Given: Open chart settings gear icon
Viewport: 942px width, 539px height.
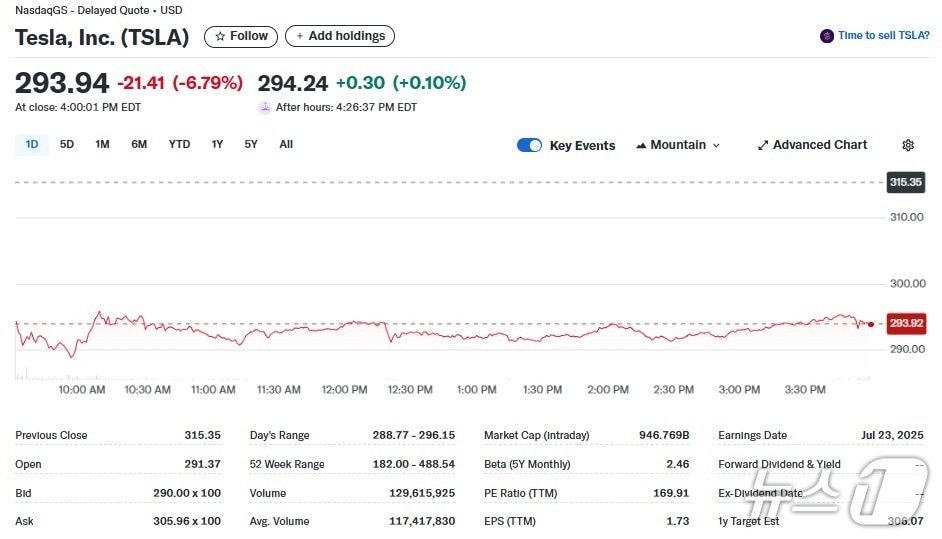Looking at the screenshot, I should (x=908, y=145).
